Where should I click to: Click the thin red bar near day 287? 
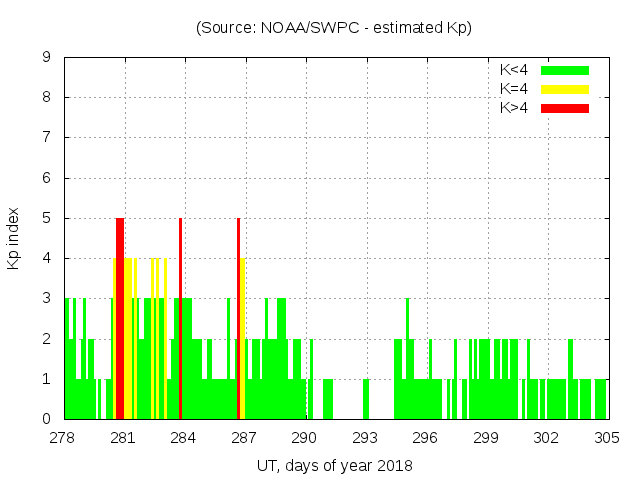238,318
